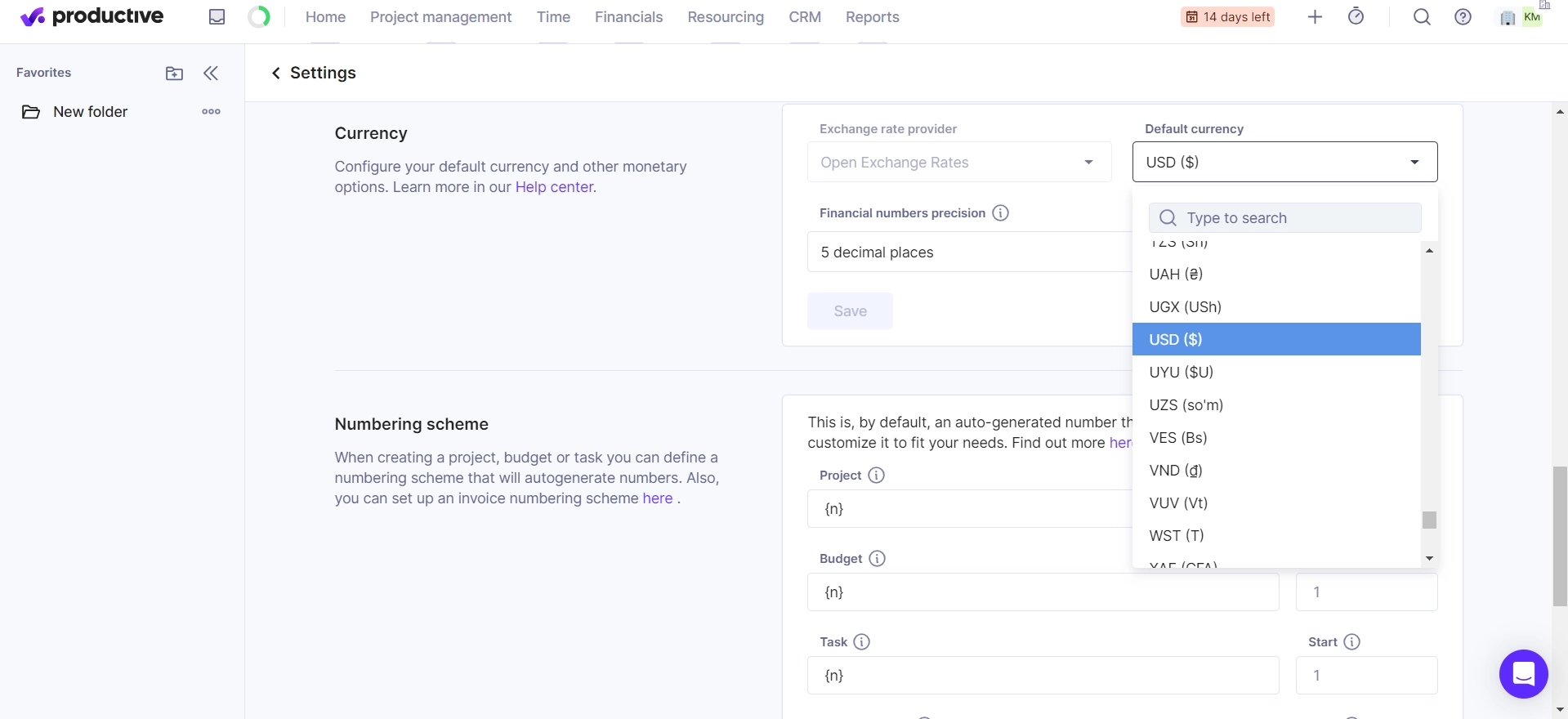
Task: Open the Exchange rate provider dropdown
Action: coord(958,163)
